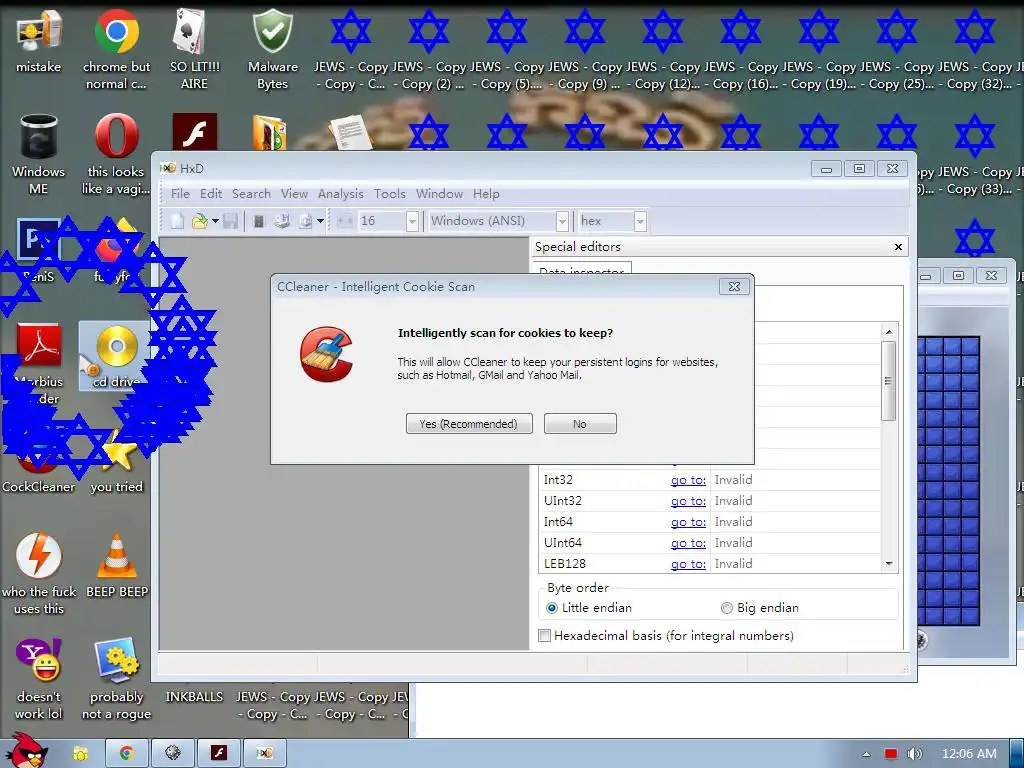Open the Windows (ANSI) charset dropdown

pos(562,221)
